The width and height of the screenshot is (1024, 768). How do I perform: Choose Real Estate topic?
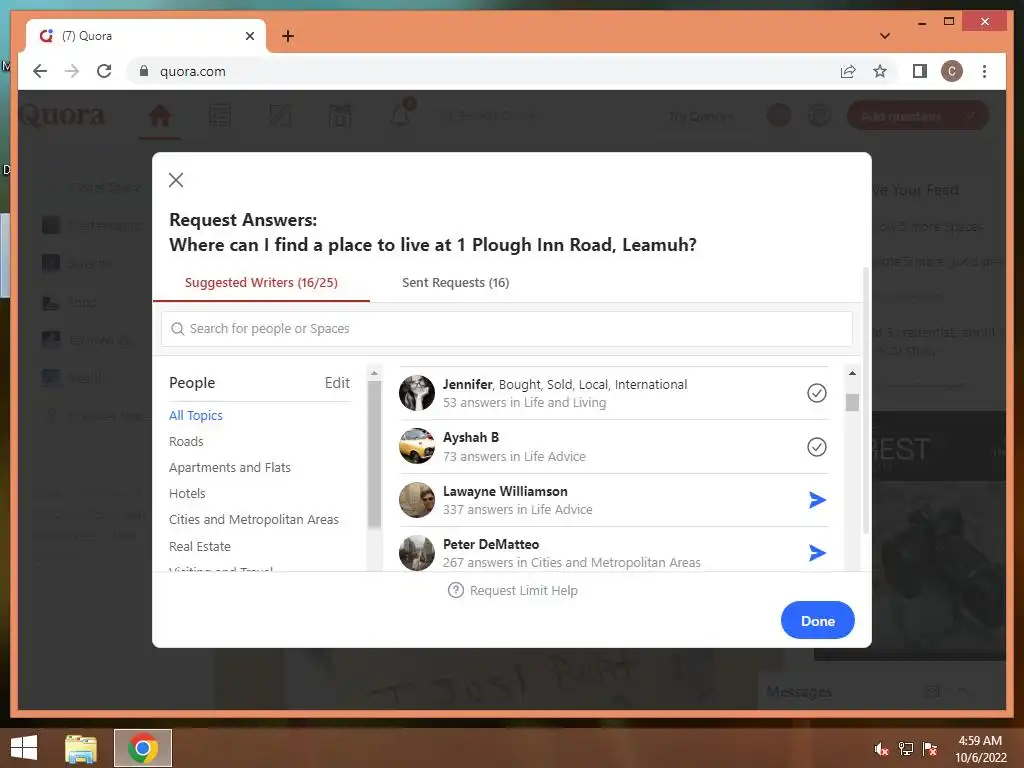200,547
